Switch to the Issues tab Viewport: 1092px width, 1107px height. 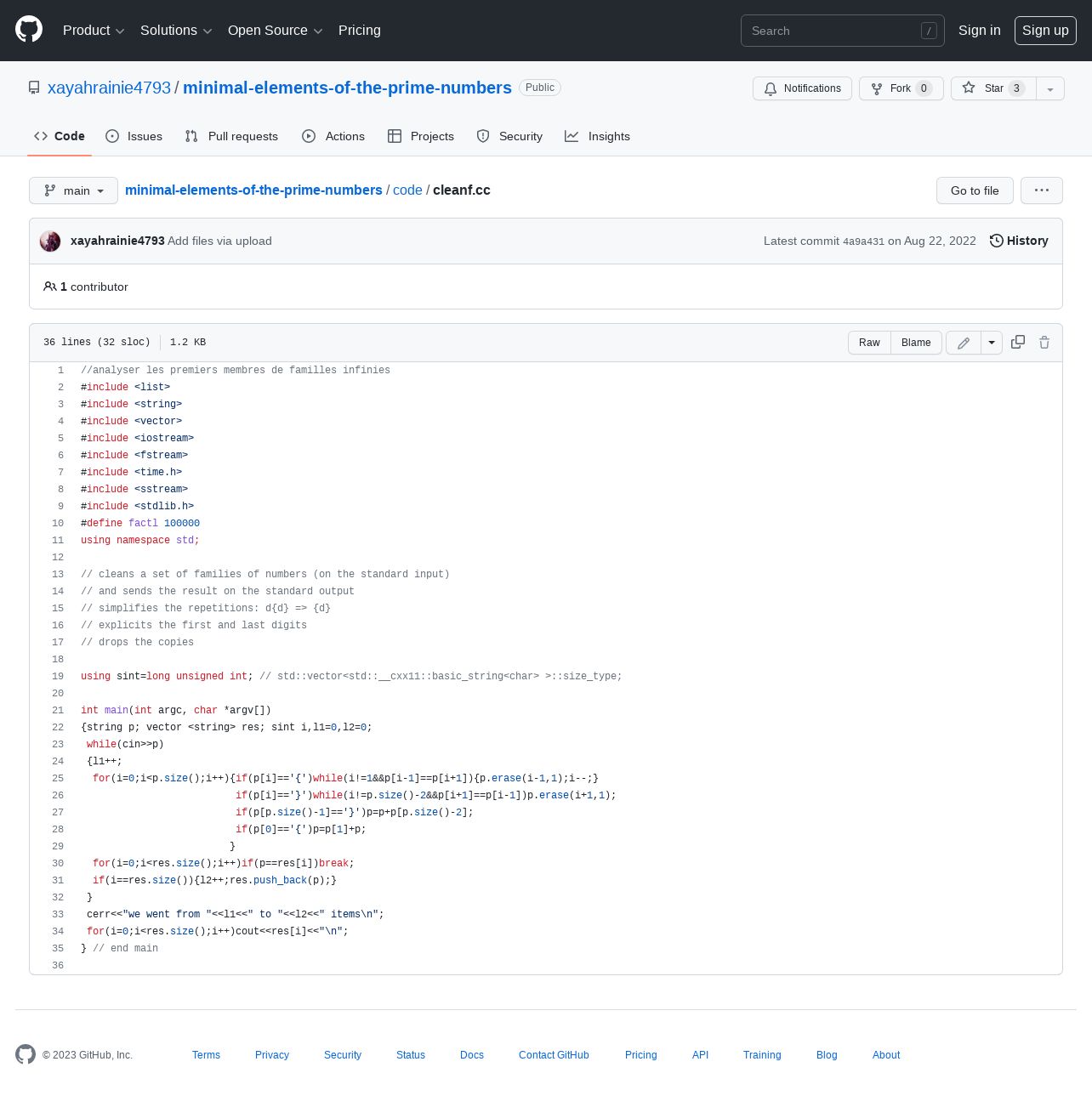[134, 136]
